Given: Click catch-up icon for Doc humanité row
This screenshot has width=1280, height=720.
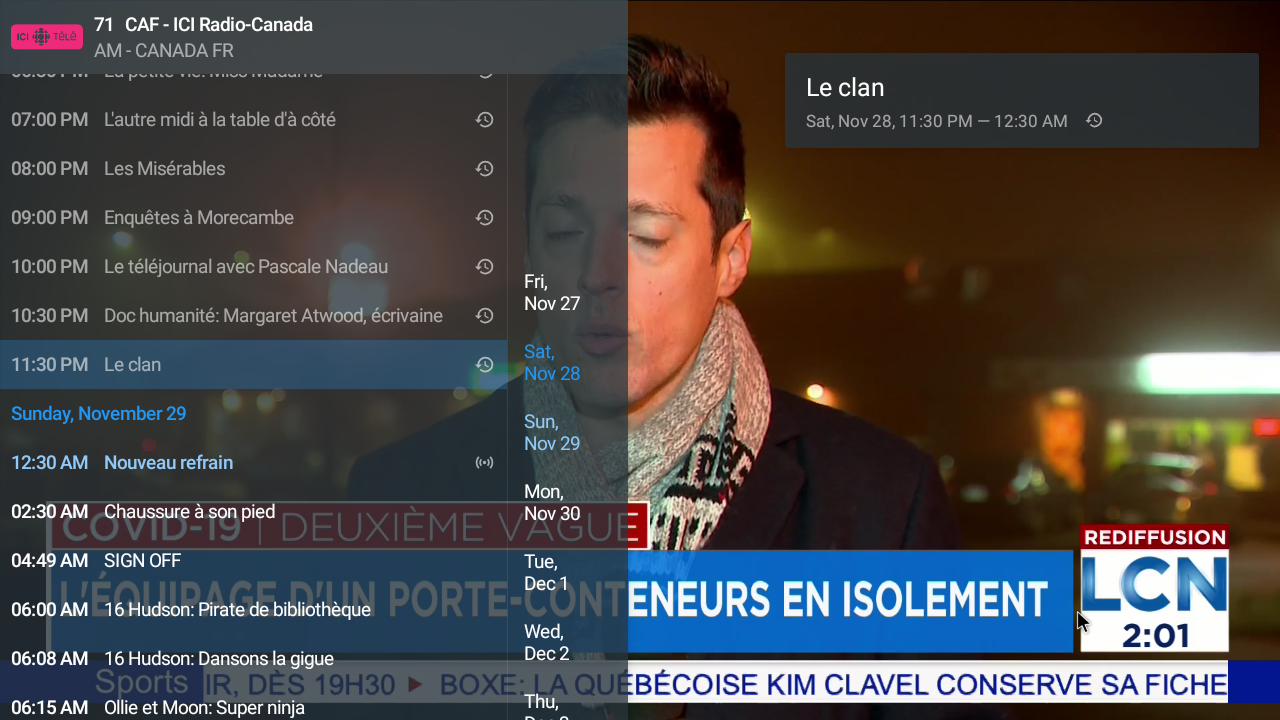Looking at the screenshot, I should click(484, 316).
